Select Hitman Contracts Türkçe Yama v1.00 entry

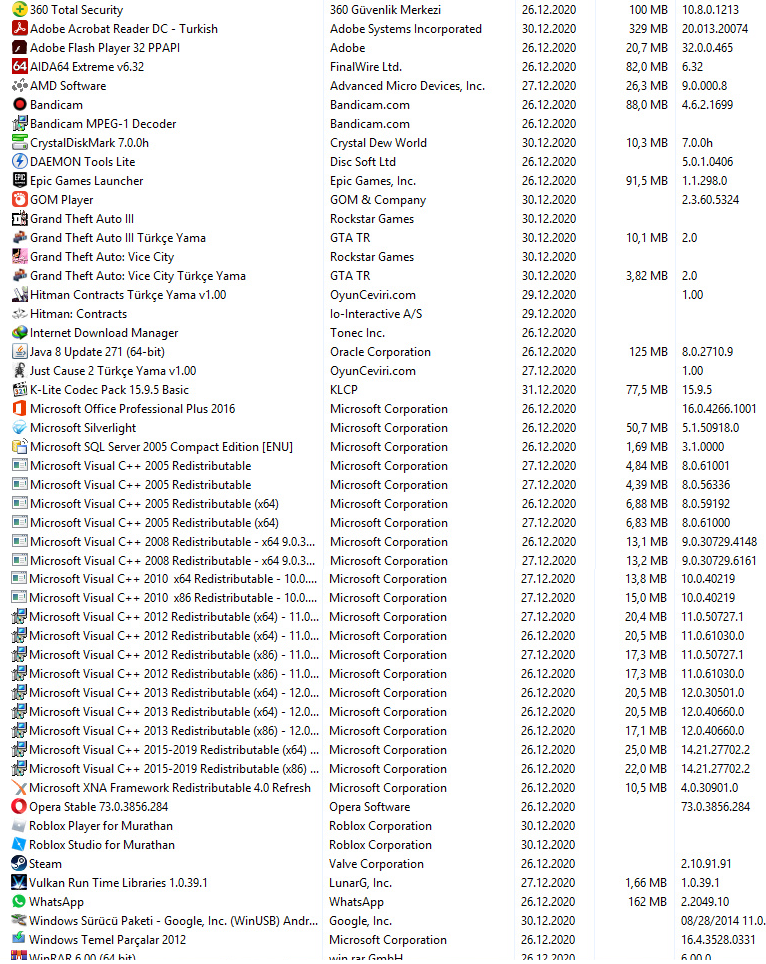128,295
